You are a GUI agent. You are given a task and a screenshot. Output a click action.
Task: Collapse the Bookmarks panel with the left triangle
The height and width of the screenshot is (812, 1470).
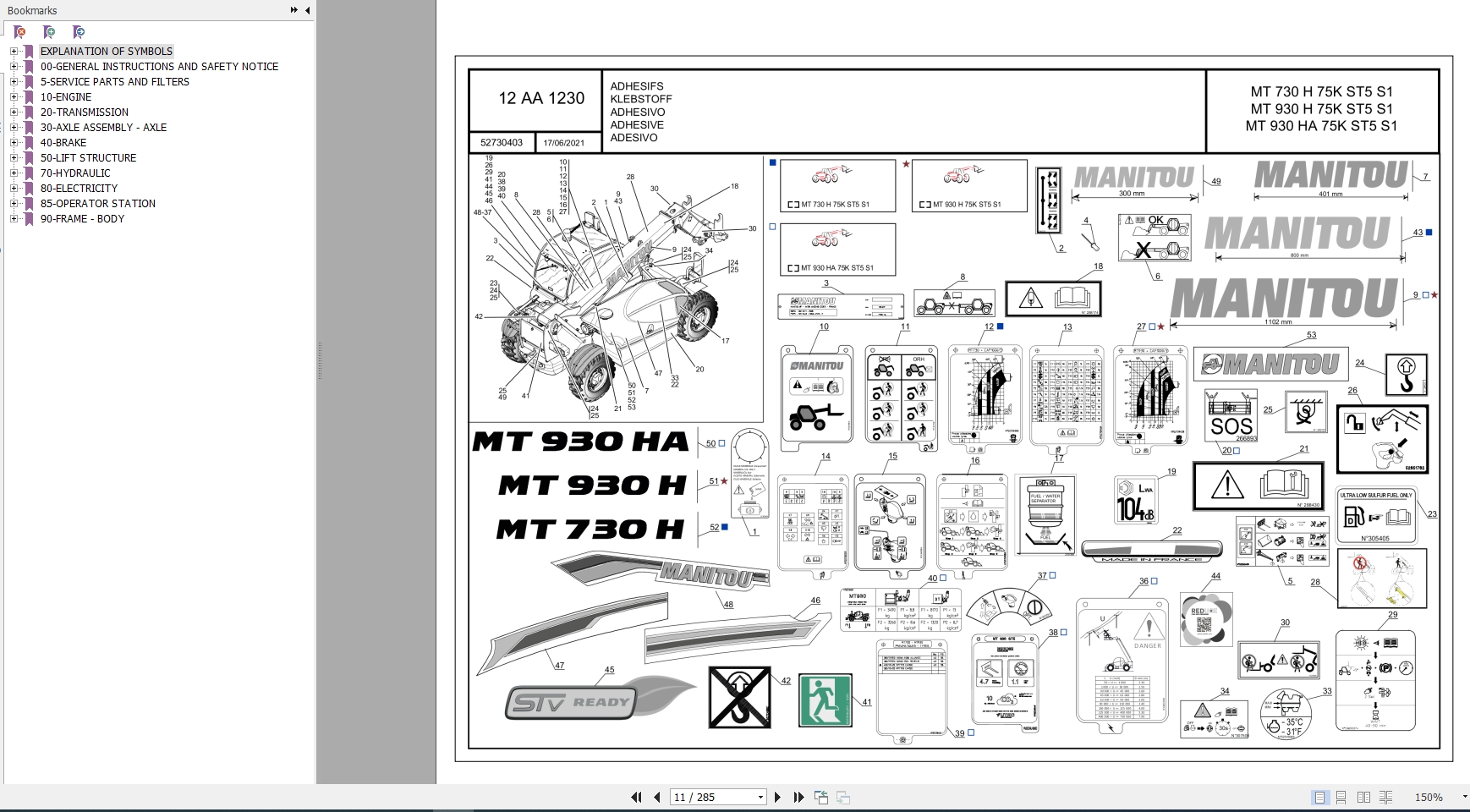pos(307,10)
